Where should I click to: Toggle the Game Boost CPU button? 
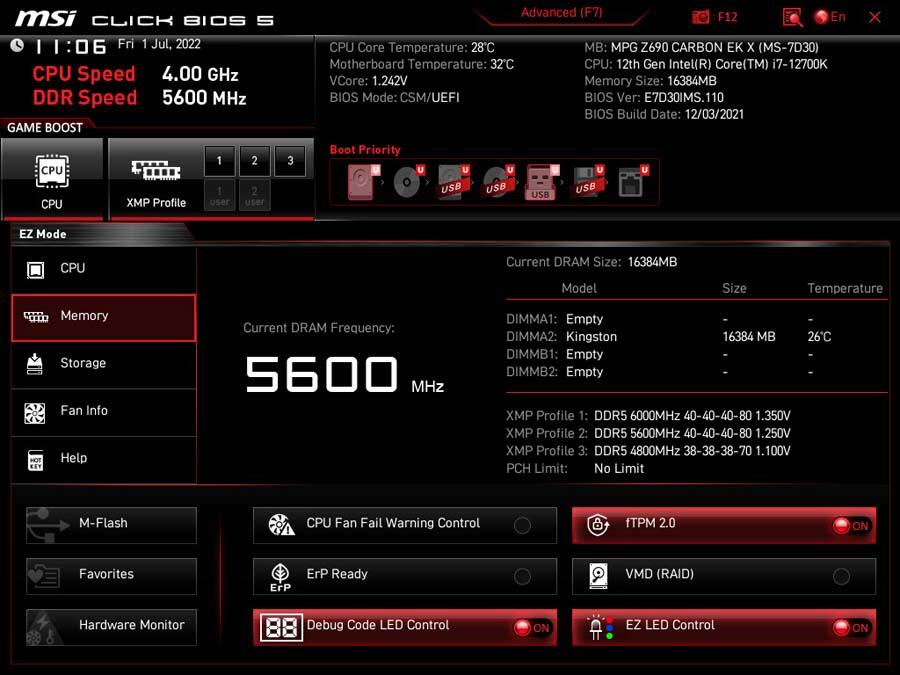52,179
